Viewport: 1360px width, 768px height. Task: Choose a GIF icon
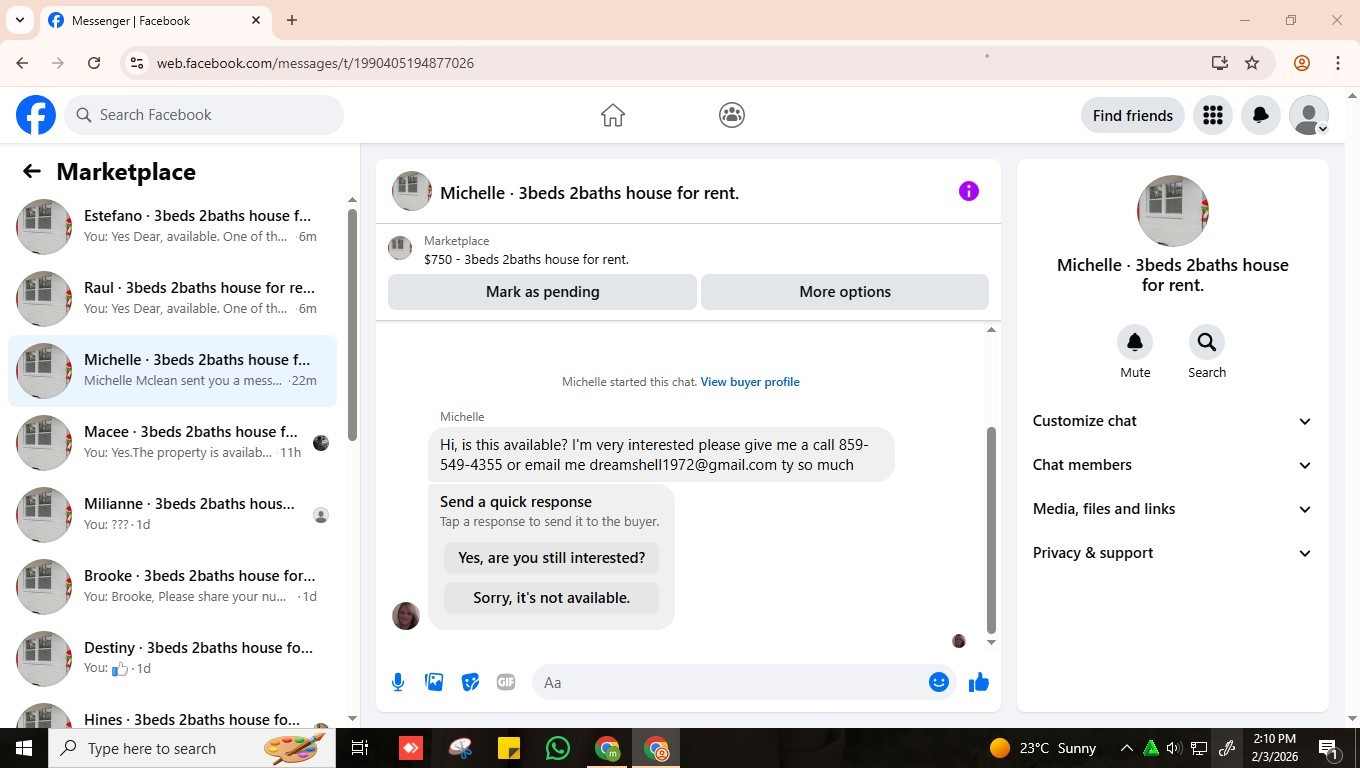pos(506,682)
